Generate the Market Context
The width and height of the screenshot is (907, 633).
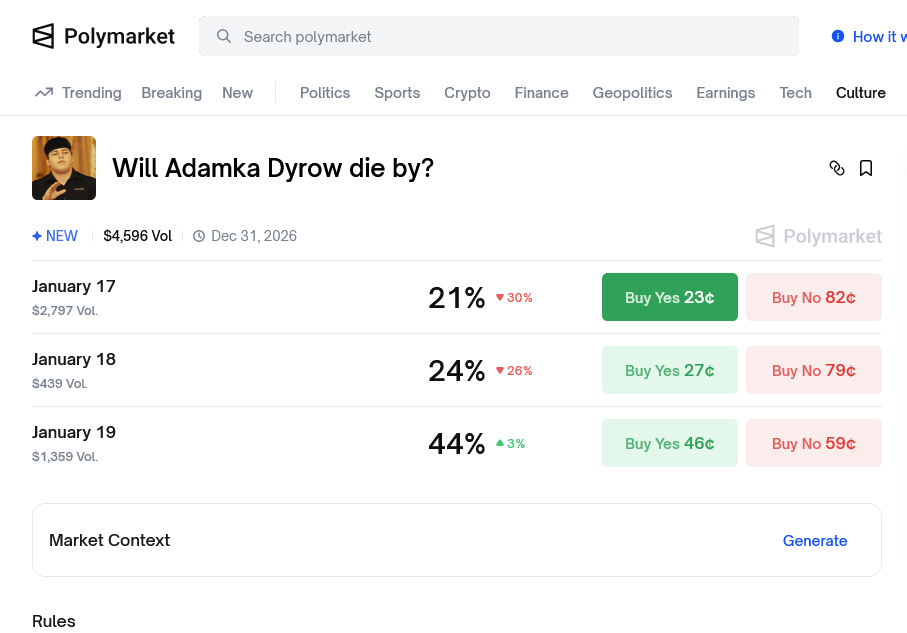click(x=814, y=540)
